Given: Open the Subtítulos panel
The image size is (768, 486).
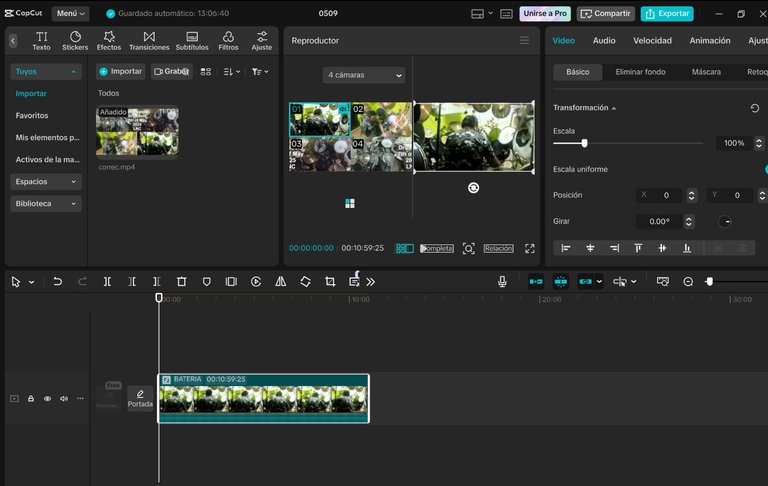Looking at the screenshot, I should pyautogui.click(x=192, y=41).
